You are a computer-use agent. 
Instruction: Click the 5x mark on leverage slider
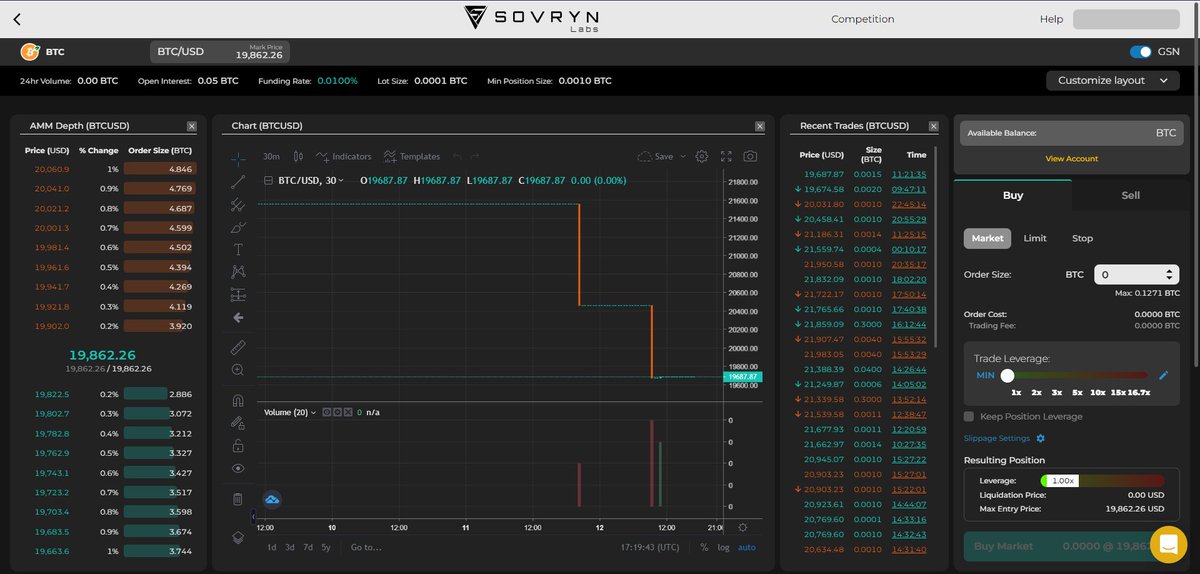[1077, 393]
